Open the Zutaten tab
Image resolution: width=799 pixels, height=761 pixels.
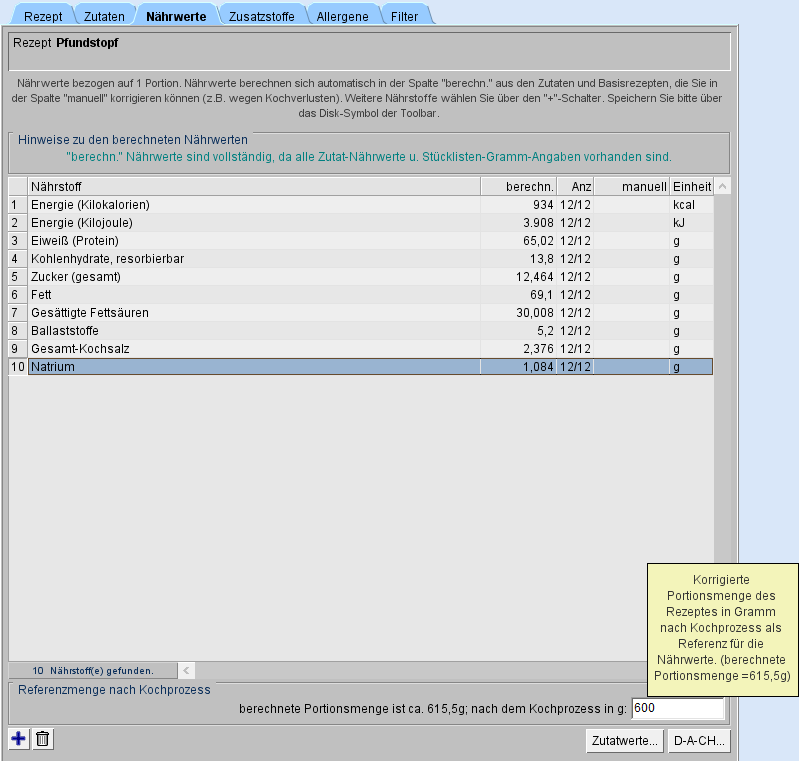(x=103, y=16)
